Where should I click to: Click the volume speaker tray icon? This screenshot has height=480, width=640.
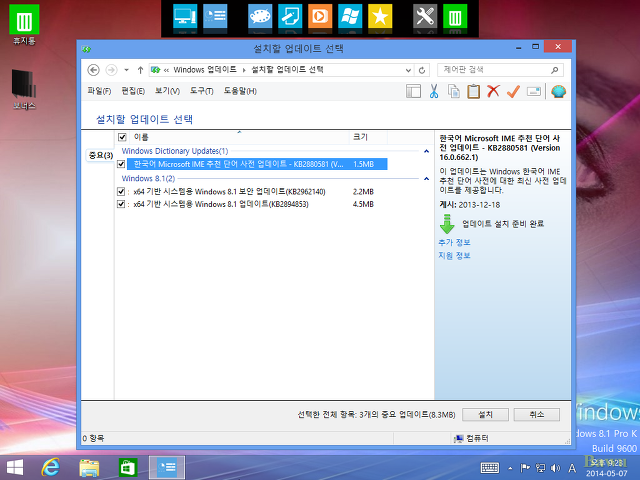pos(555,468)
